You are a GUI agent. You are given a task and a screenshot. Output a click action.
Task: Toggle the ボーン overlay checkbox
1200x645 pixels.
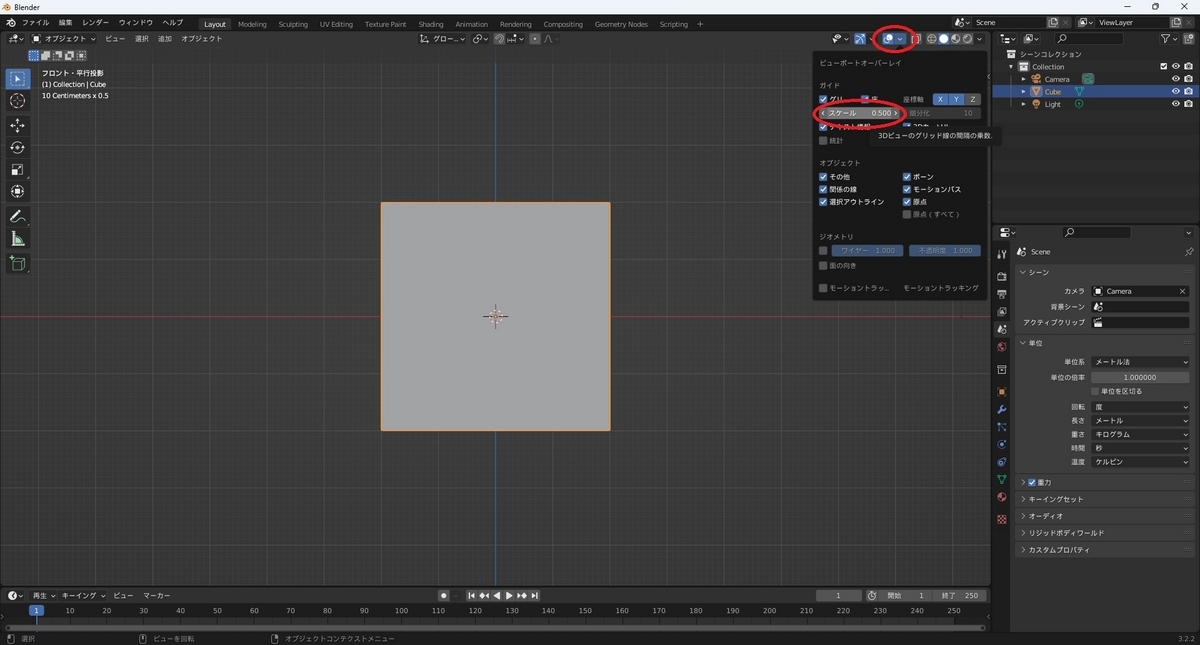(907, 177)
